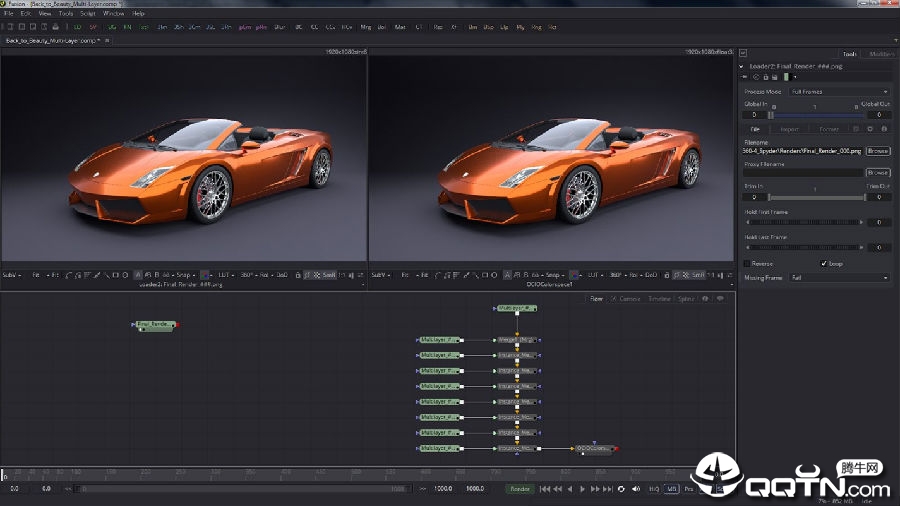Image resolution: width=900 pixels, height=506 pixels.
Task: Click Browse next to Filename
Action: click(x=878, y=151)
